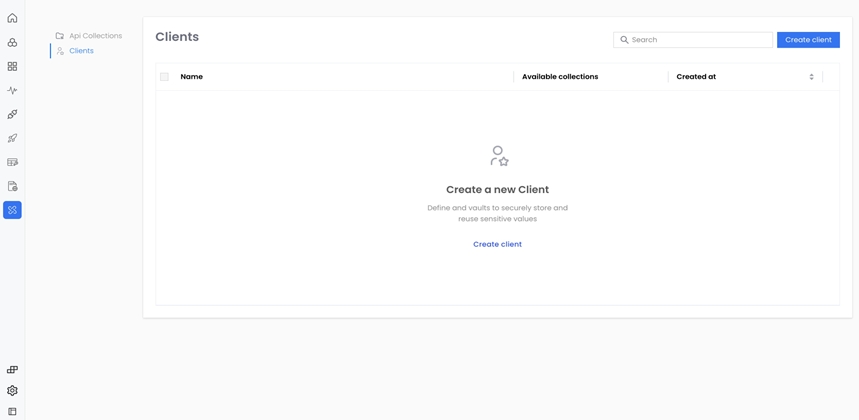Click the Available collections column header
The width and height of the screenshot is (859, 420).
560,77
